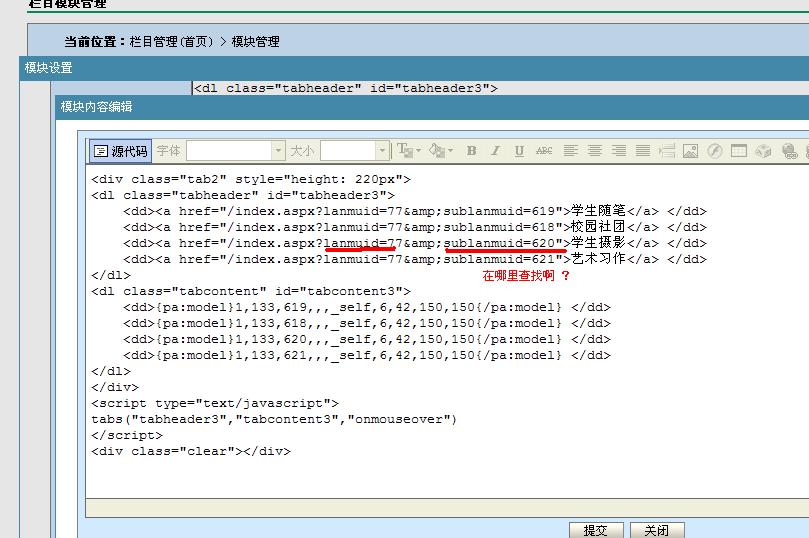Align text right
The width and height of the screenshot is (809, 538).
(x=618, y=151)
